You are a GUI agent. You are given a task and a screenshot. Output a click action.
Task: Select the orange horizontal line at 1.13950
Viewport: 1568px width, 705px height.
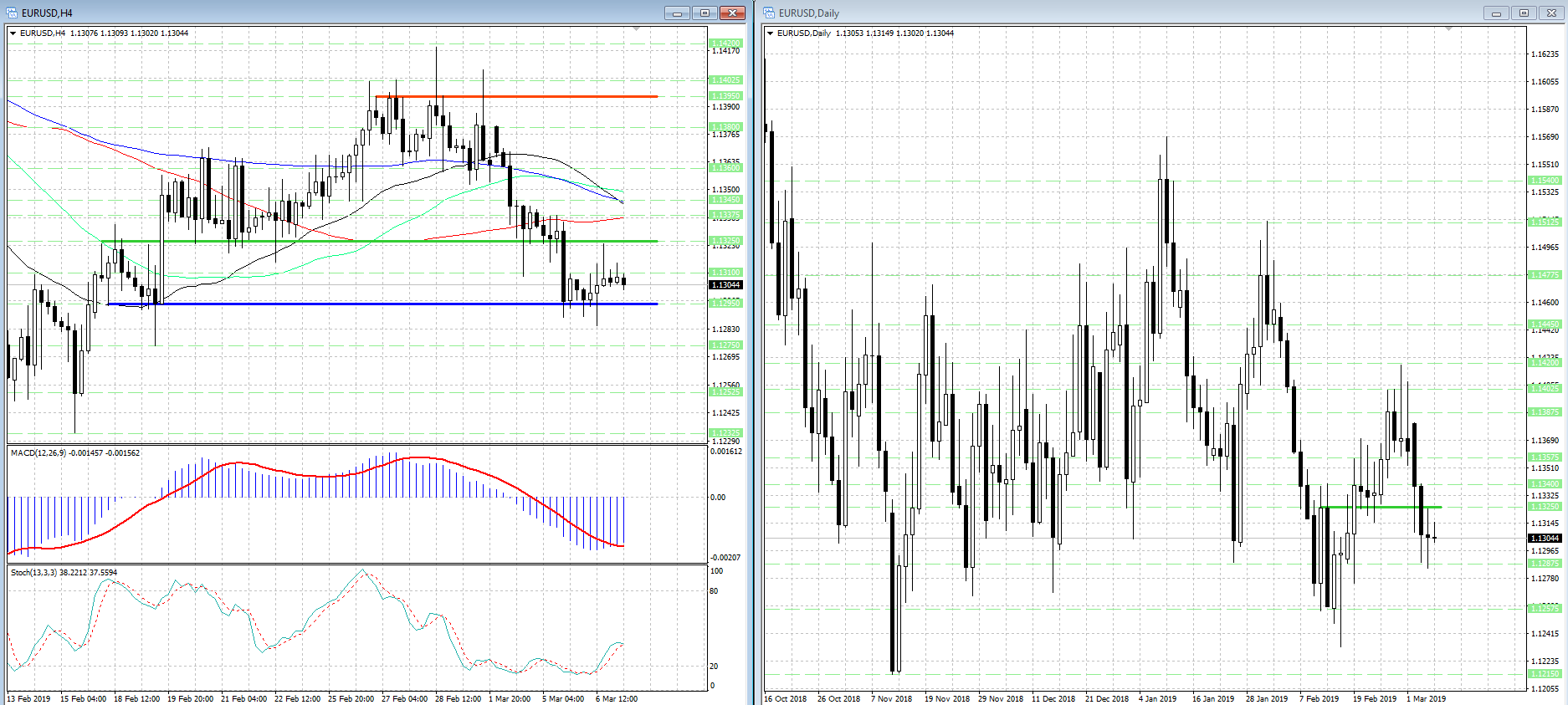(x=519, y=96)
